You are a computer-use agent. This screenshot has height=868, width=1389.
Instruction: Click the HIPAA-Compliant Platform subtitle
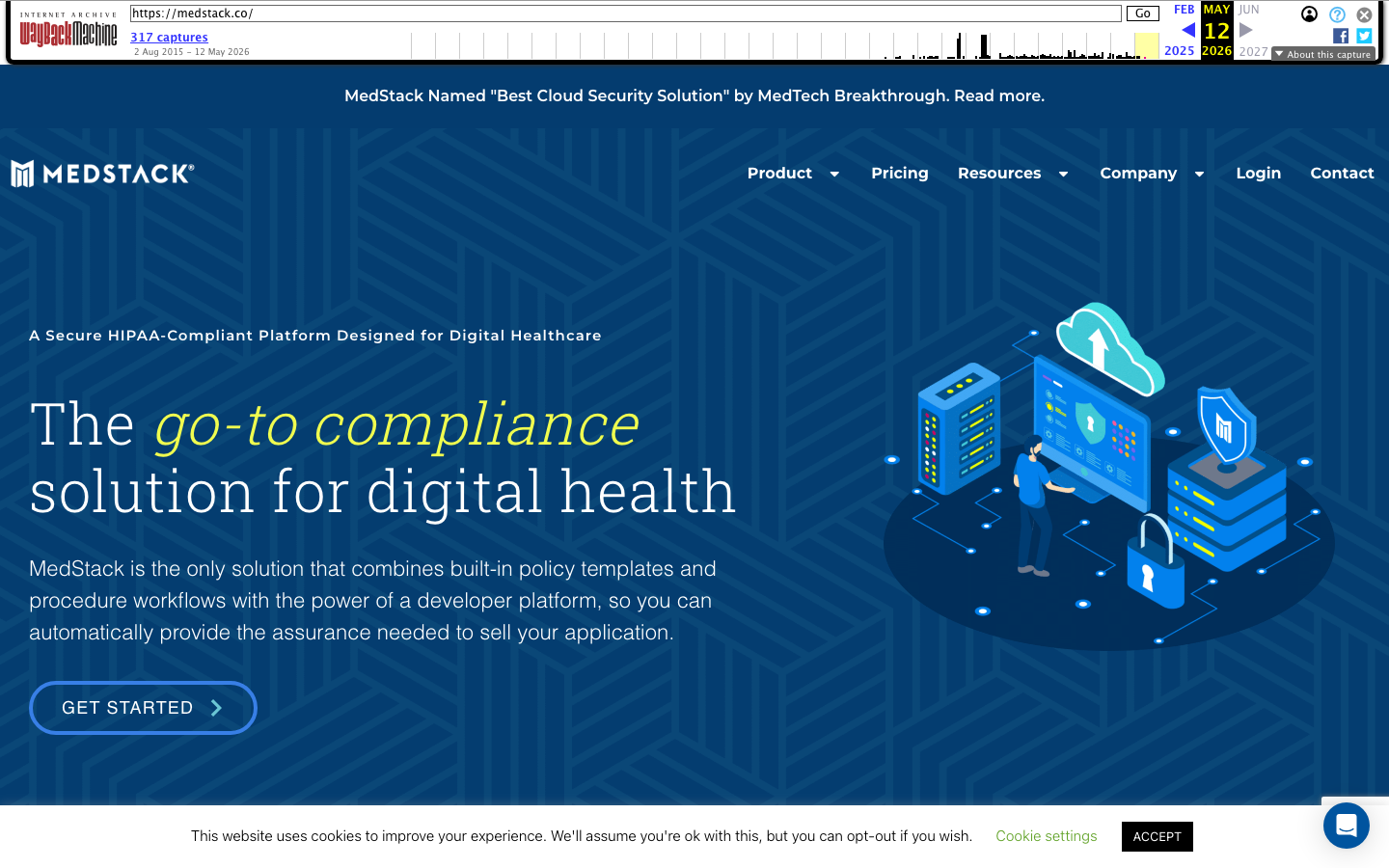pos(315,336)
